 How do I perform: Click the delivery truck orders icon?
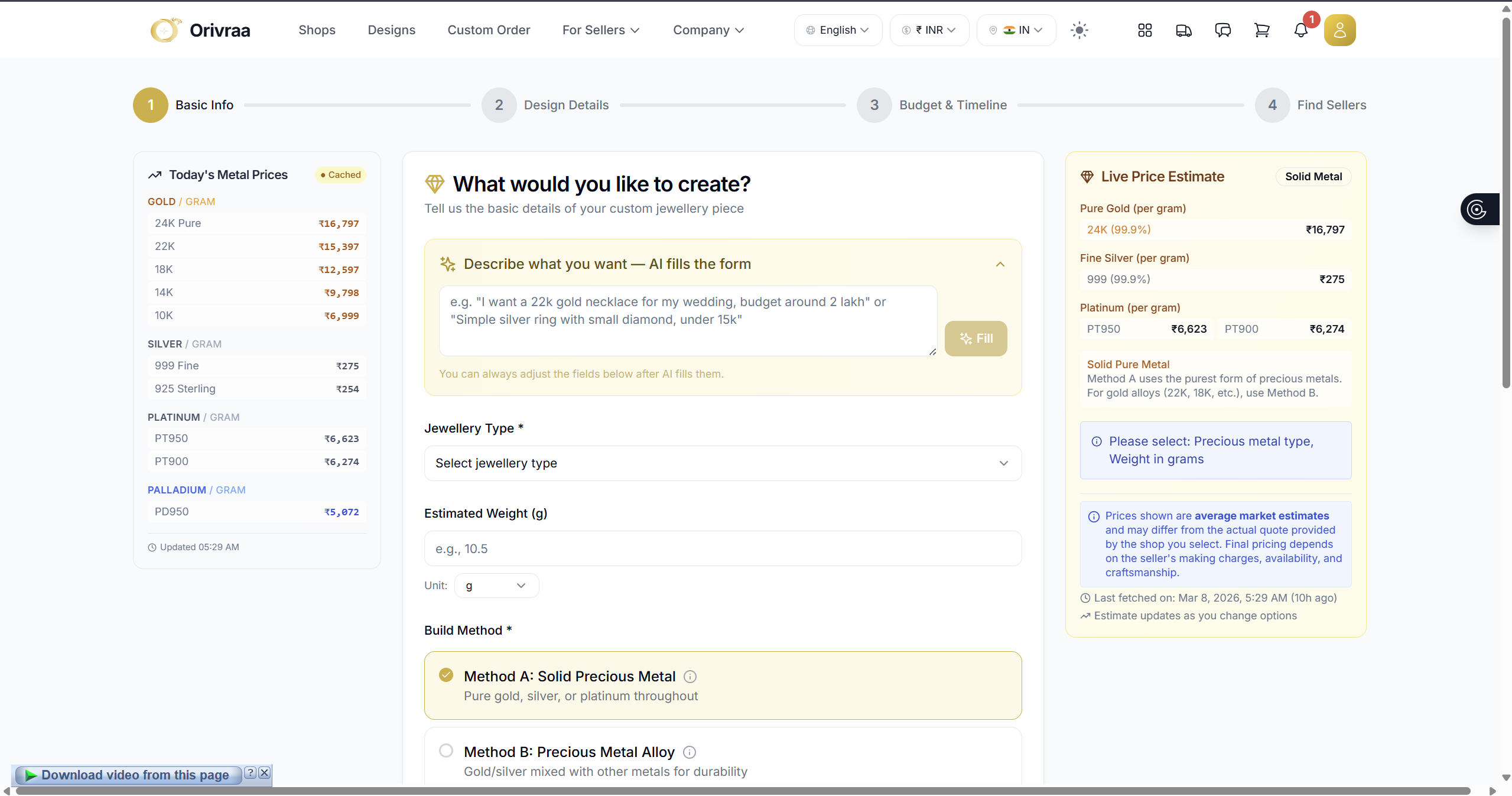click(1183, 30)
